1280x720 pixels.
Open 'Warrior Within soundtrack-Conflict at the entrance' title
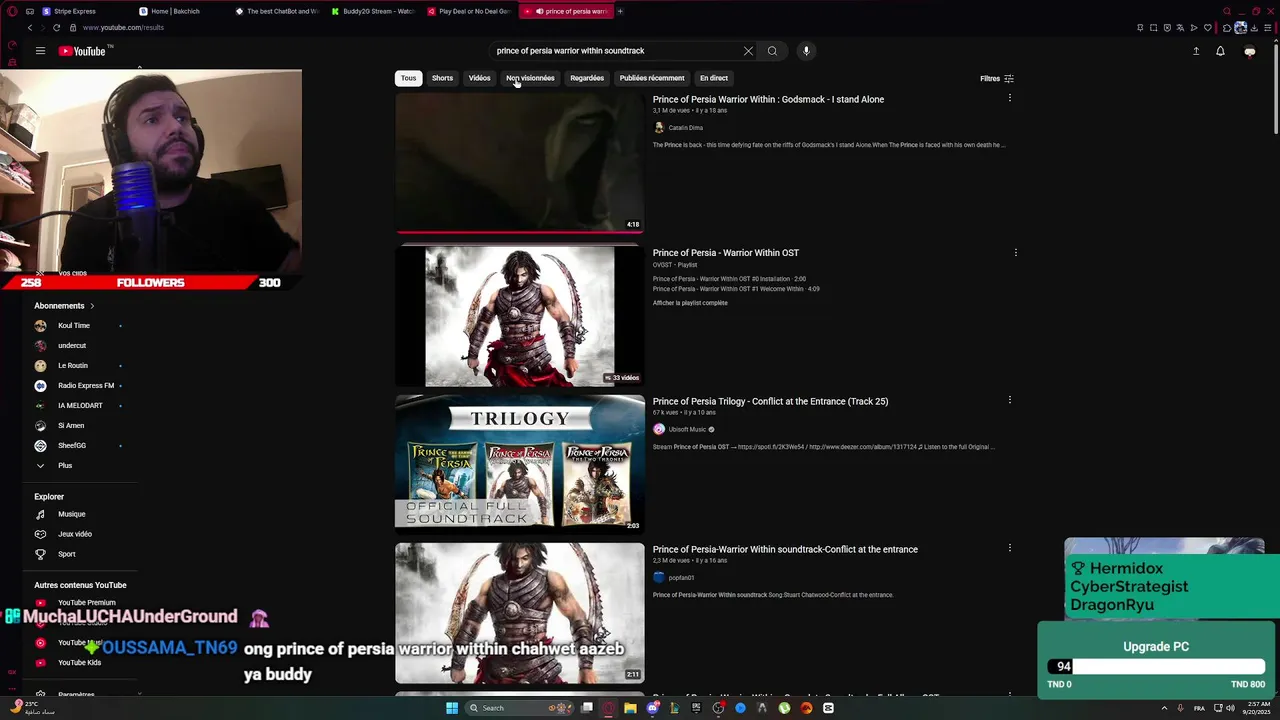coord(785,549)
